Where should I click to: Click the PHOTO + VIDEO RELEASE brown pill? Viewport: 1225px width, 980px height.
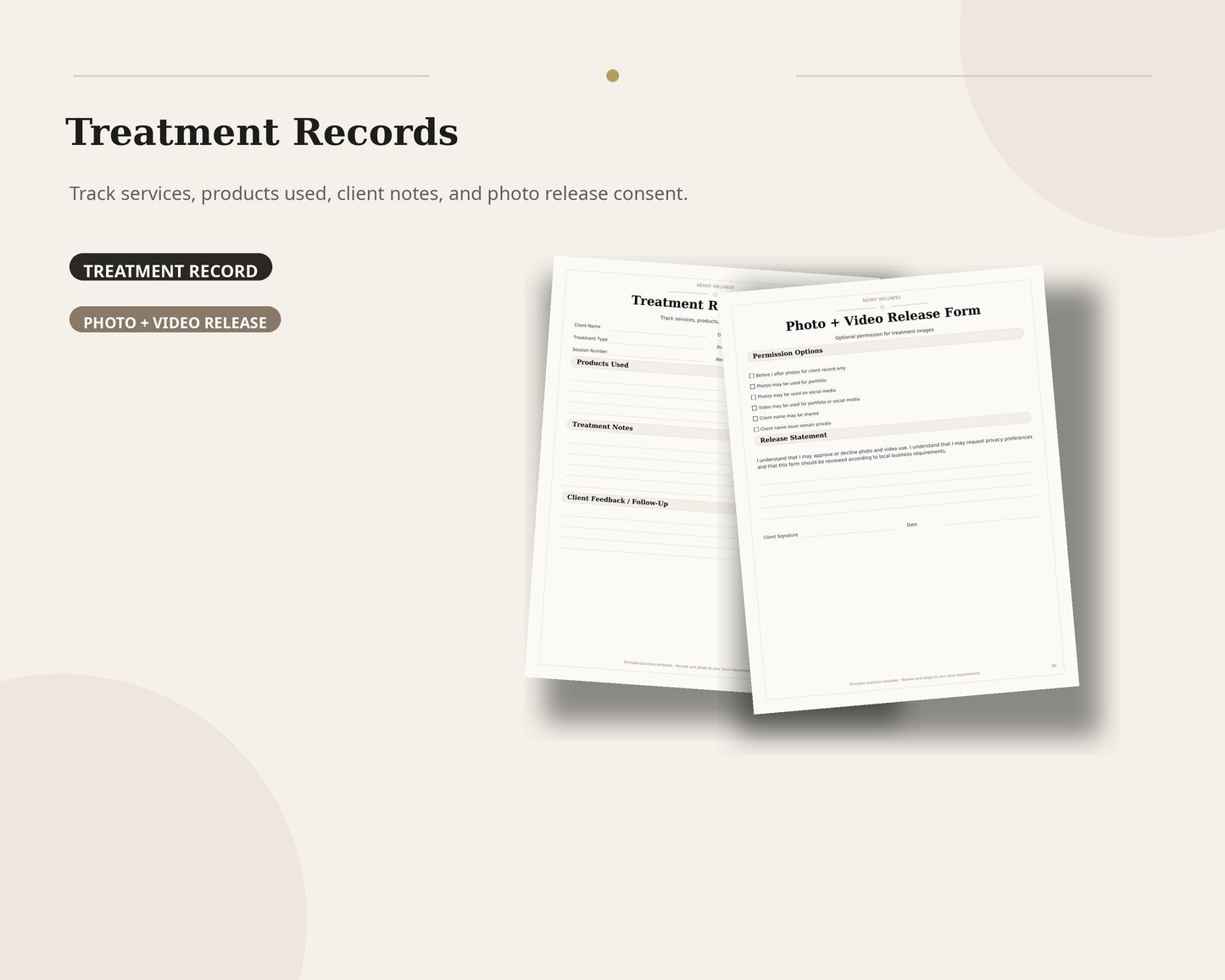coord(175,320)
